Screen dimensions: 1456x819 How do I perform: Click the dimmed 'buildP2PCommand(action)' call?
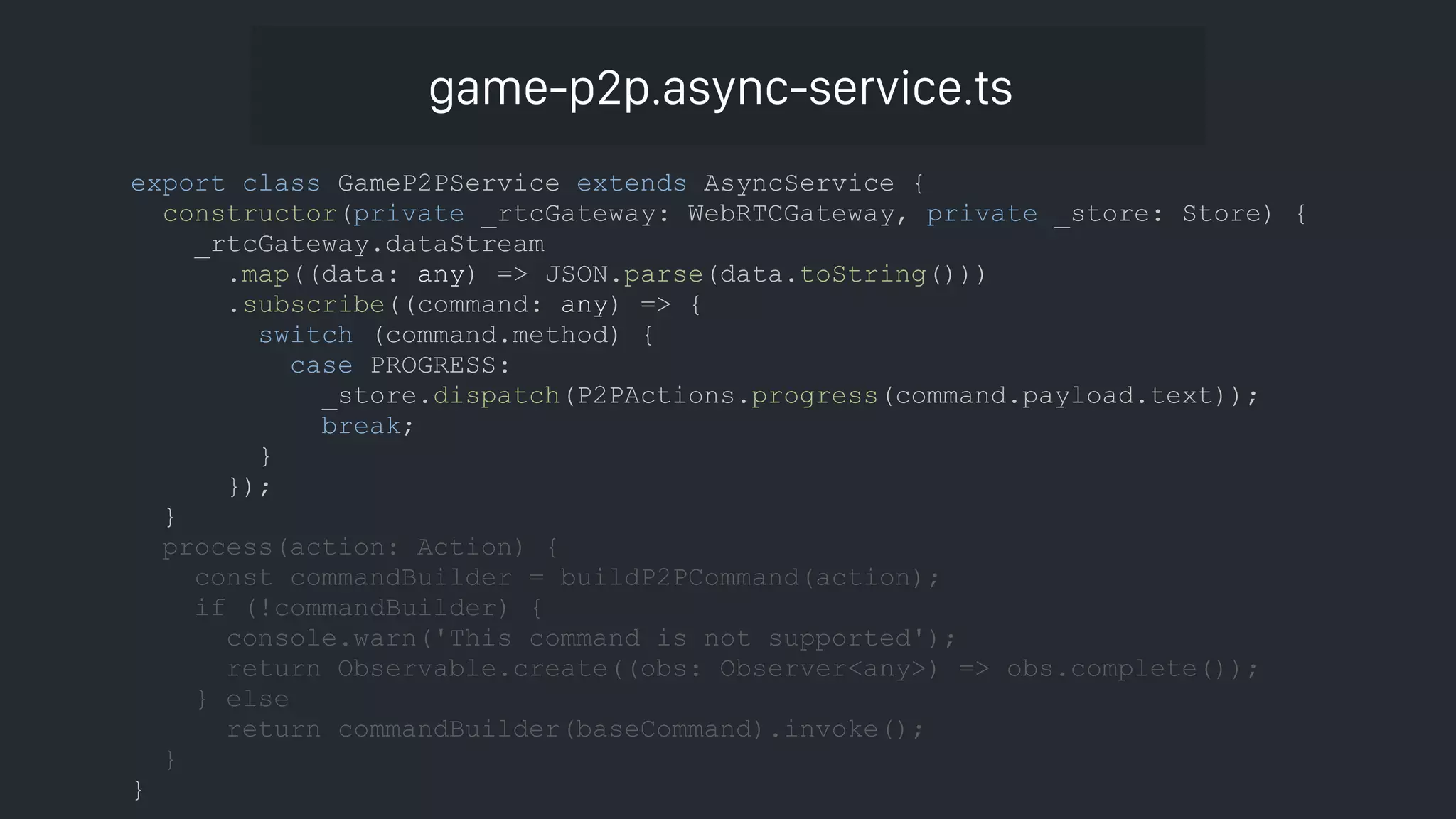click(x=742, y=578)
